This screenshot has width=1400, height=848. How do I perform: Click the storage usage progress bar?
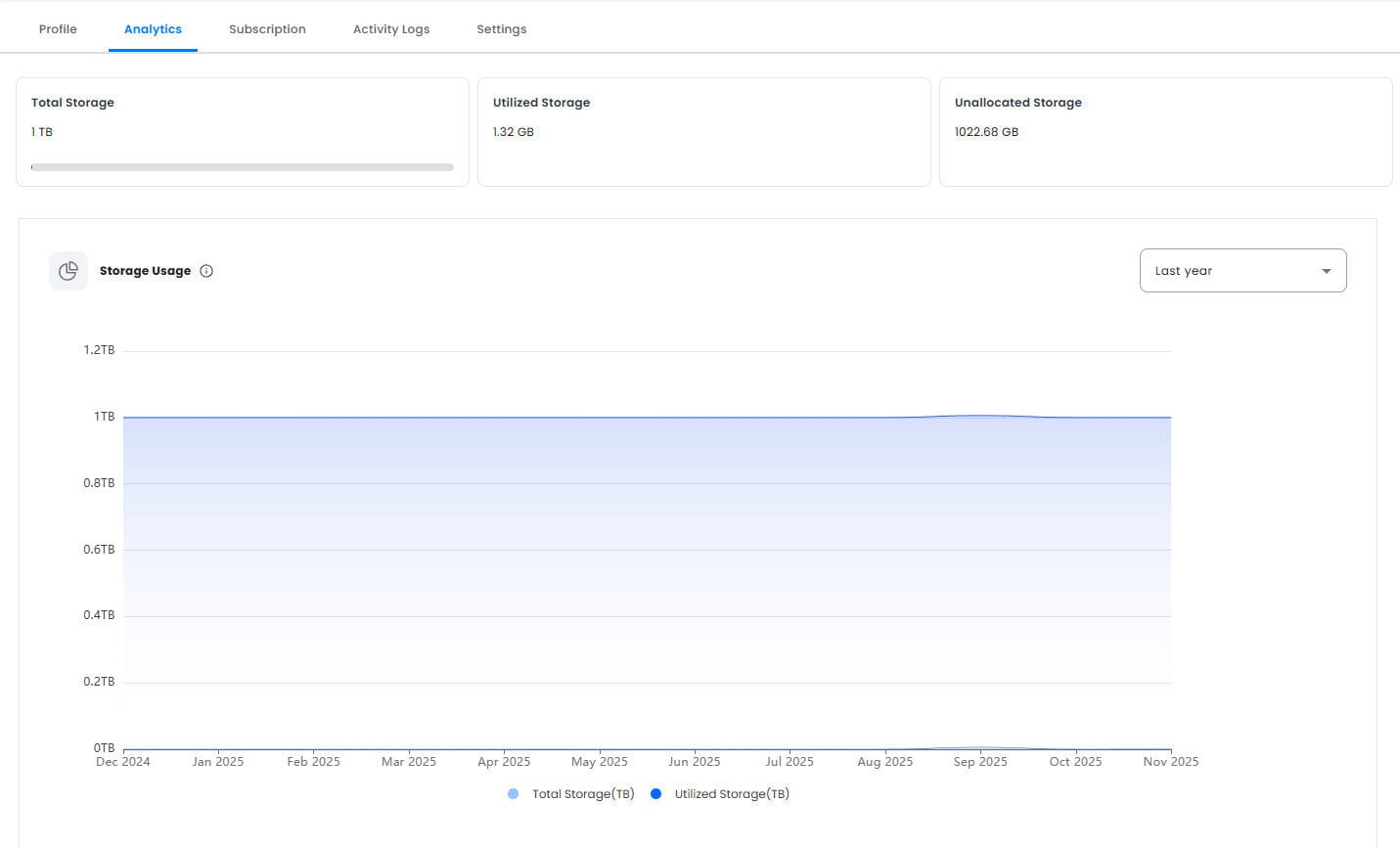[242, 166]
